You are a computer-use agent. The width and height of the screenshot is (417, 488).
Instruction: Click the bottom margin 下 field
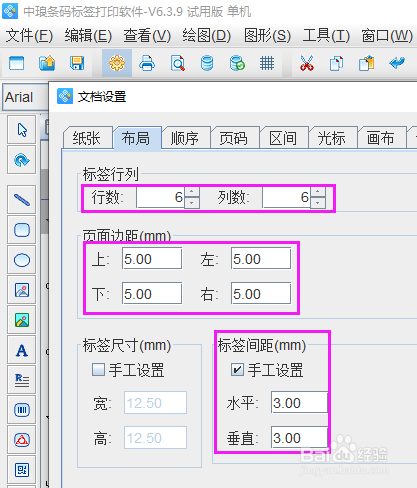coord(152,294)
